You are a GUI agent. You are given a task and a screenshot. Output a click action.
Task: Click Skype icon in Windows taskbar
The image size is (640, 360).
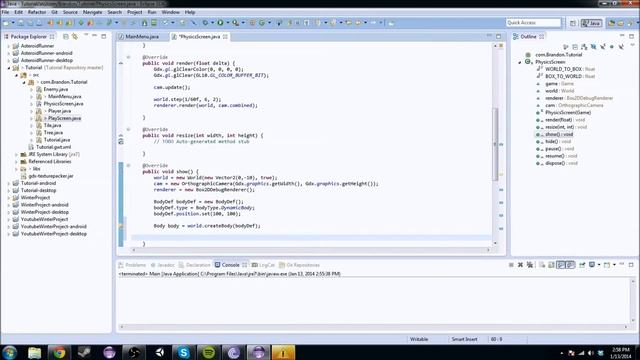tap(184, 352)
